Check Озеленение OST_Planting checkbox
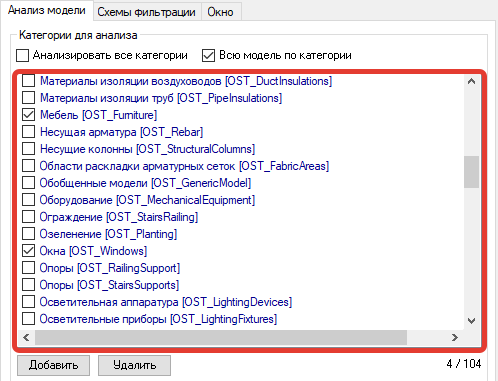Viewport: 498px width, 381px height. [28, 234]
